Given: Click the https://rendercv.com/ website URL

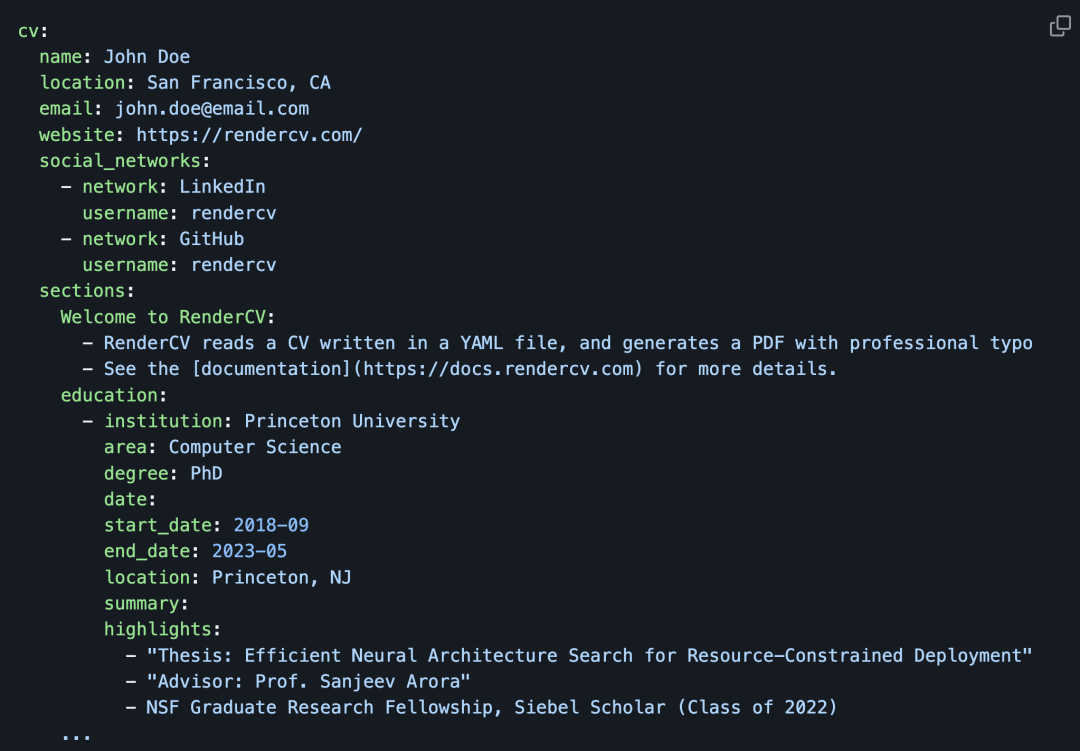Looking at the screenshot, I should coord(249,135).
